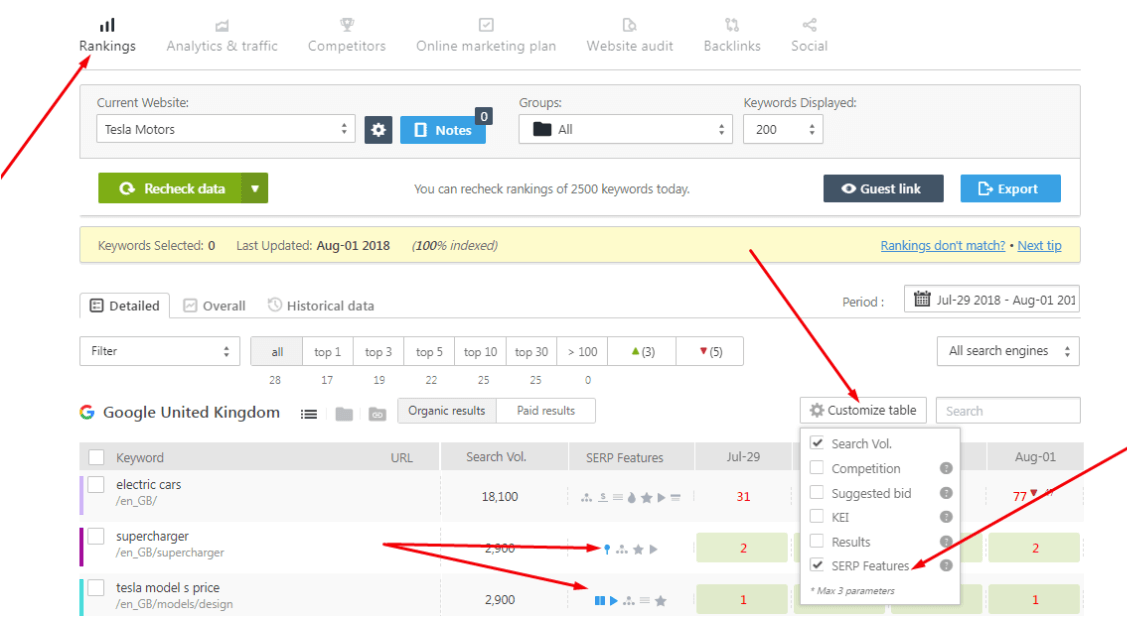This screenshot has height=632, width=1127.
Task: Open the Competitors tab
Action: [346, 36]
